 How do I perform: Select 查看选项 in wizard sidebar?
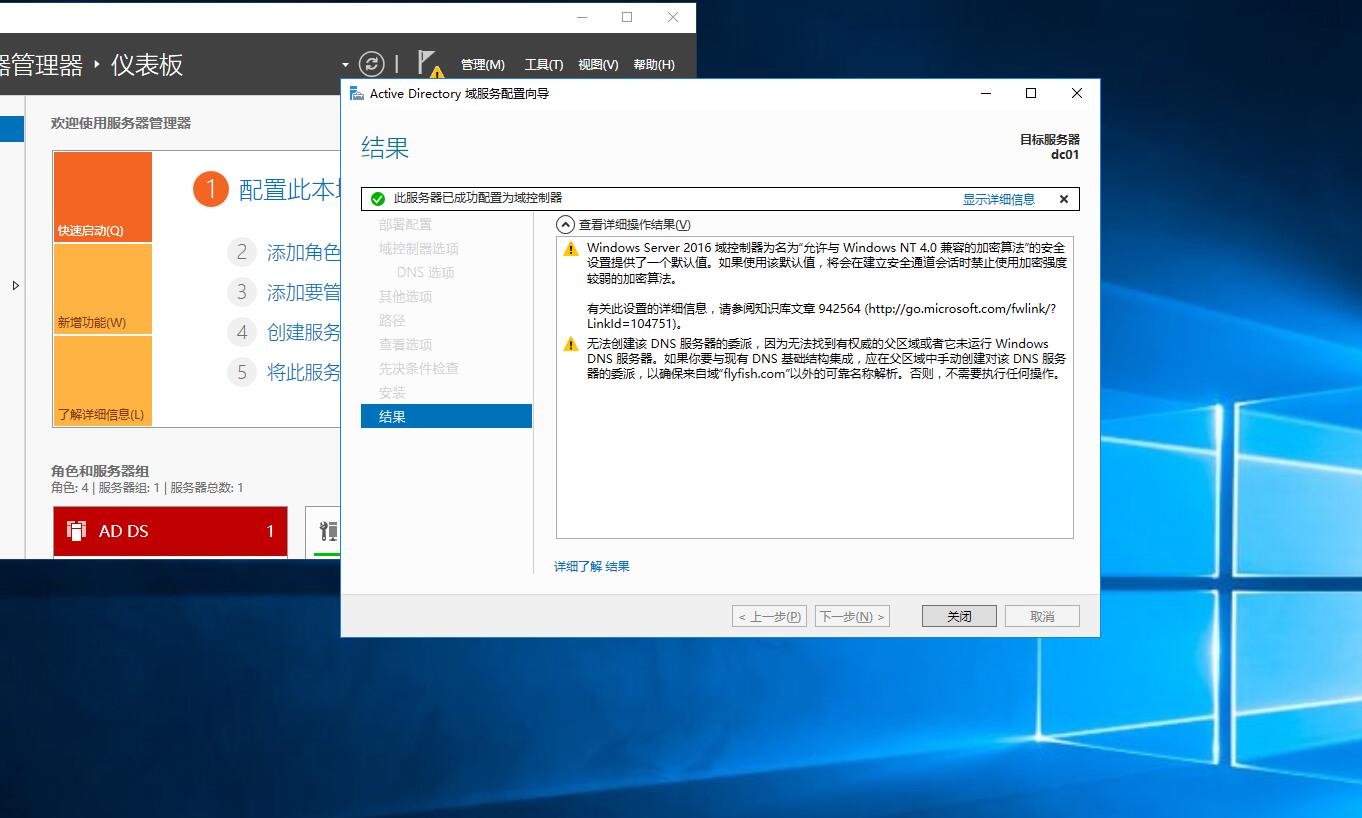(x=405, y=344)
